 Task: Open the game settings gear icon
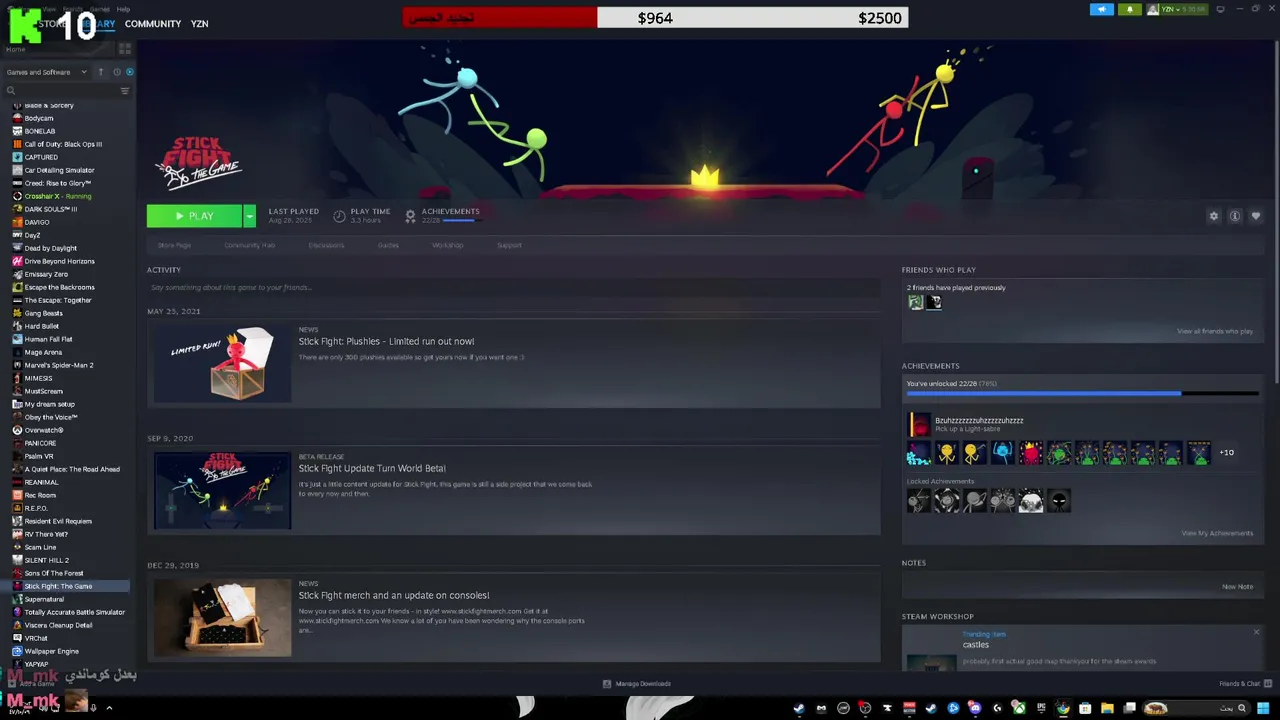point(1214,216)
